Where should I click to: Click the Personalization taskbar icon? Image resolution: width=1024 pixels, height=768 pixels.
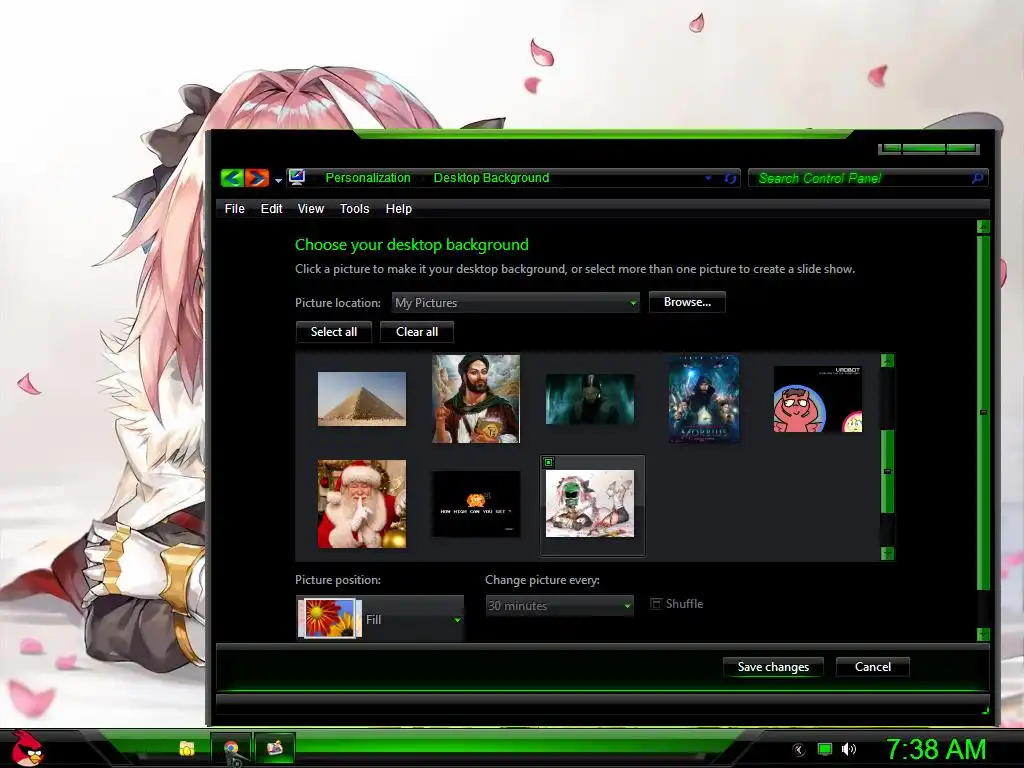[274, 748]
